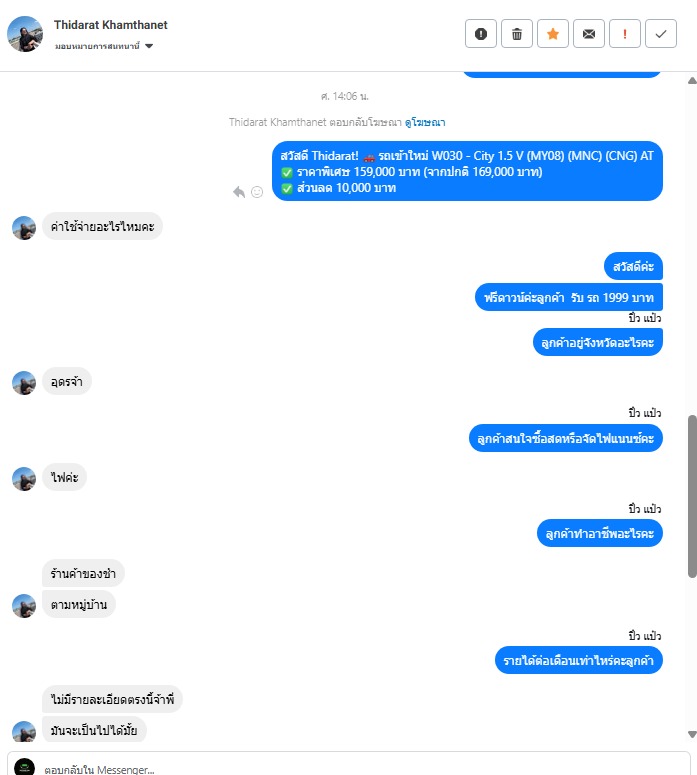Image resolution: width=697 pixels, height=775 pixels.
Task: Open the view ad link
Action: click(x=425, y=122)
